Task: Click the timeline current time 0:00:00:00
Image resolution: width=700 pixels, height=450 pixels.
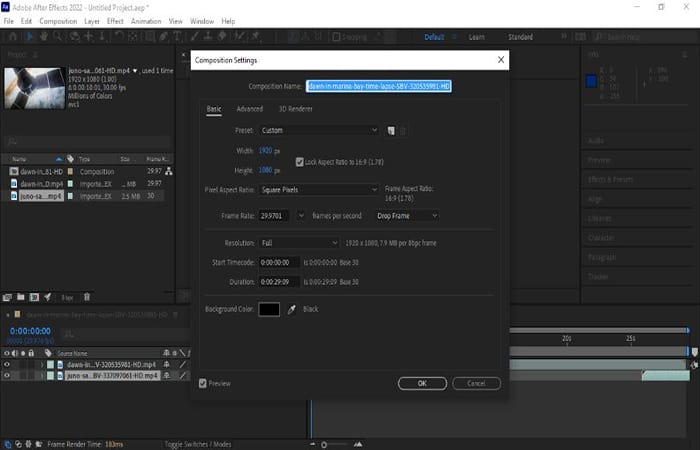Action: 30,331
